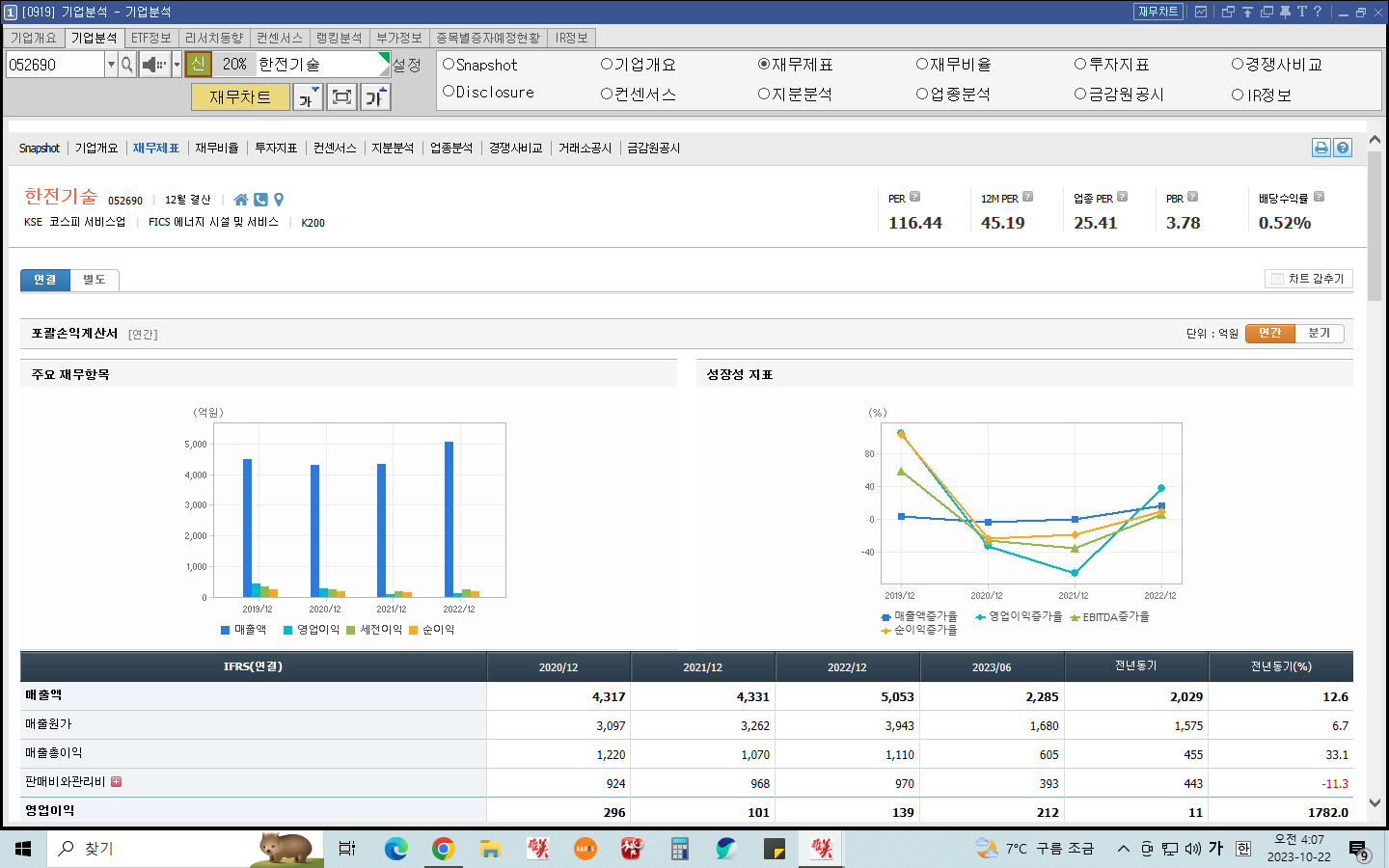Click the 설정 settings button
This screenshot has height=868, width=1389.
tap(407, 65)
